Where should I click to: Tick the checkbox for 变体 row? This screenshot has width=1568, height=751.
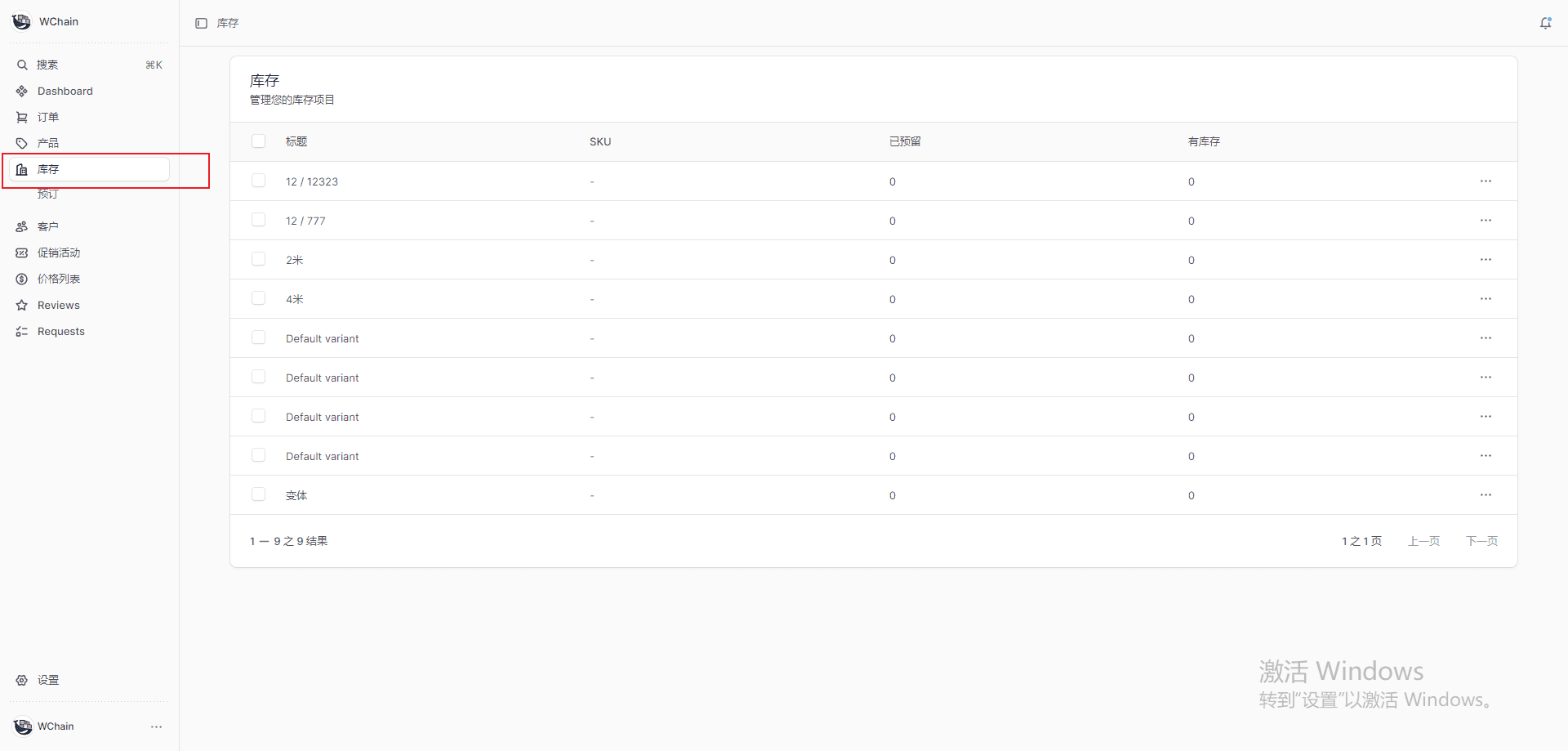tap(259, 494)
